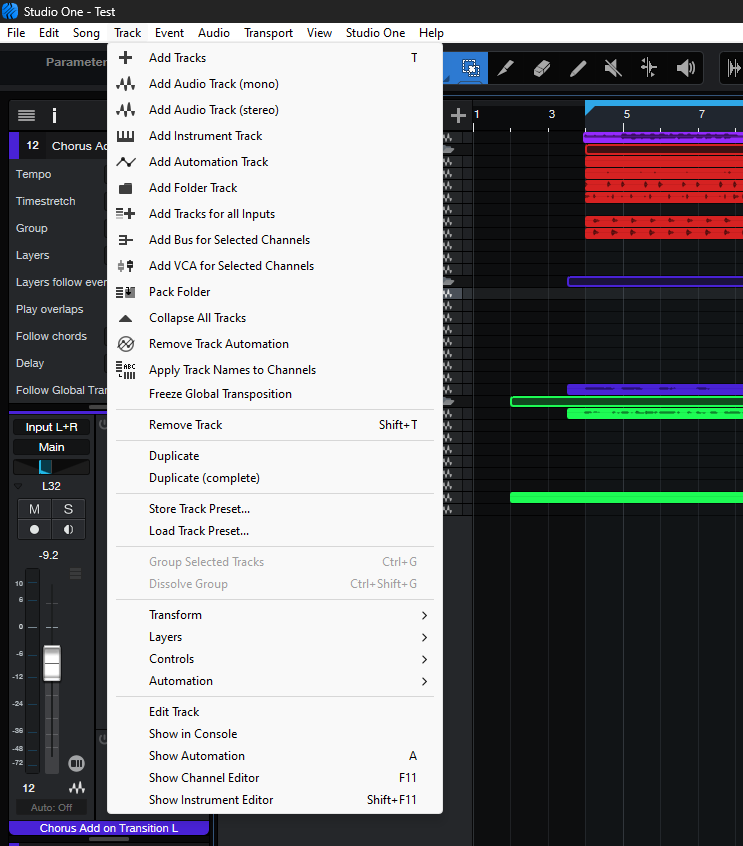Viewport: 743px width, 846px height.
Task: Open the inspector info 'i' icon
Action: click(x=54, y=116)
